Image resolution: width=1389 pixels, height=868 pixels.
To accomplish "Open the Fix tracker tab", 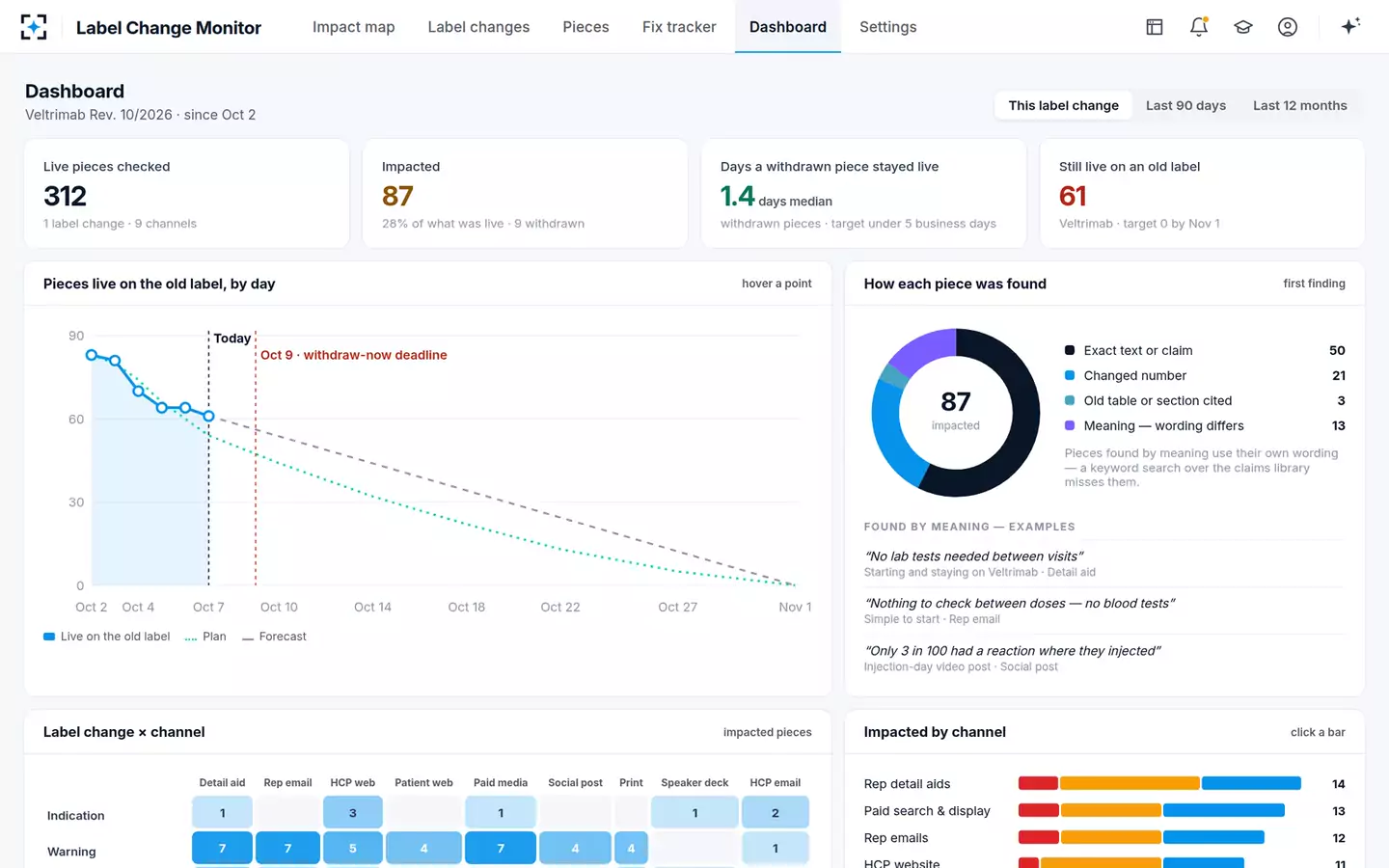I will [x=679, y=27].
